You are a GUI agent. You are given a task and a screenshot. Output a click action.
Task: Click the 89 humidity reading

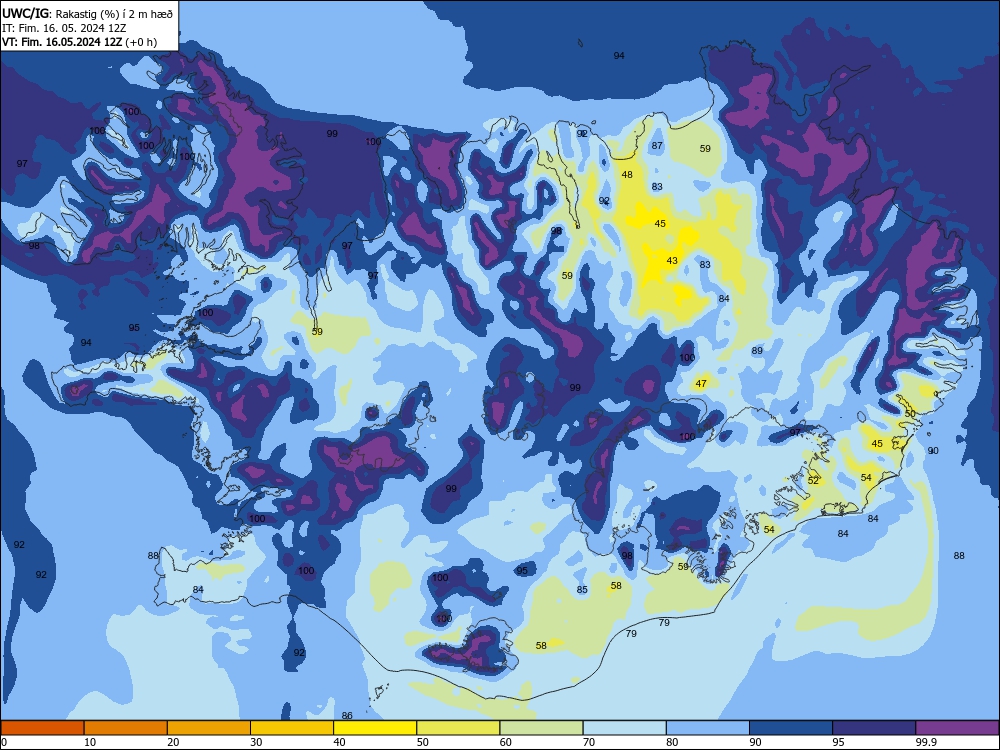coord(757,350)
